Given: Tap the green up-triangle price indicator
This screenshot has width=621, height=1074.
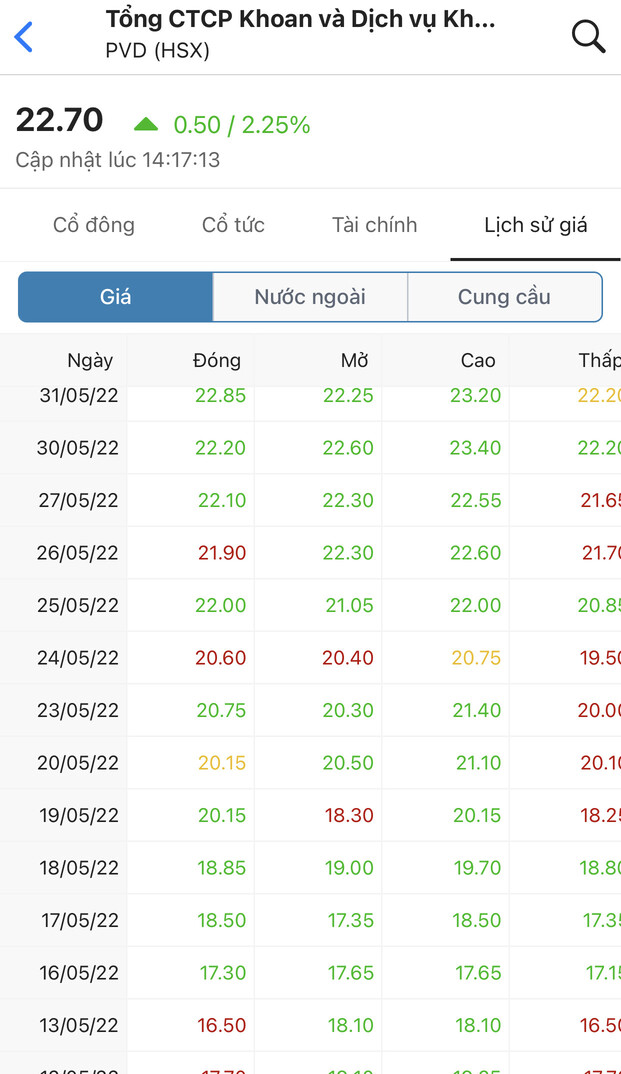Looking at the screenshot, I should 146,124.
